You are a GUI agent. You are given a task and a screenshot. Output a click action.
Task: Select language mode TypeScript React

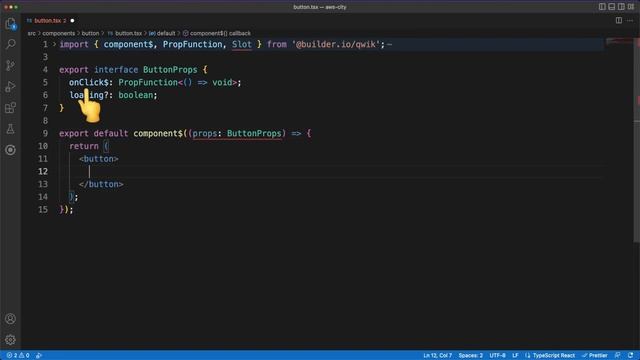[550, 356]
